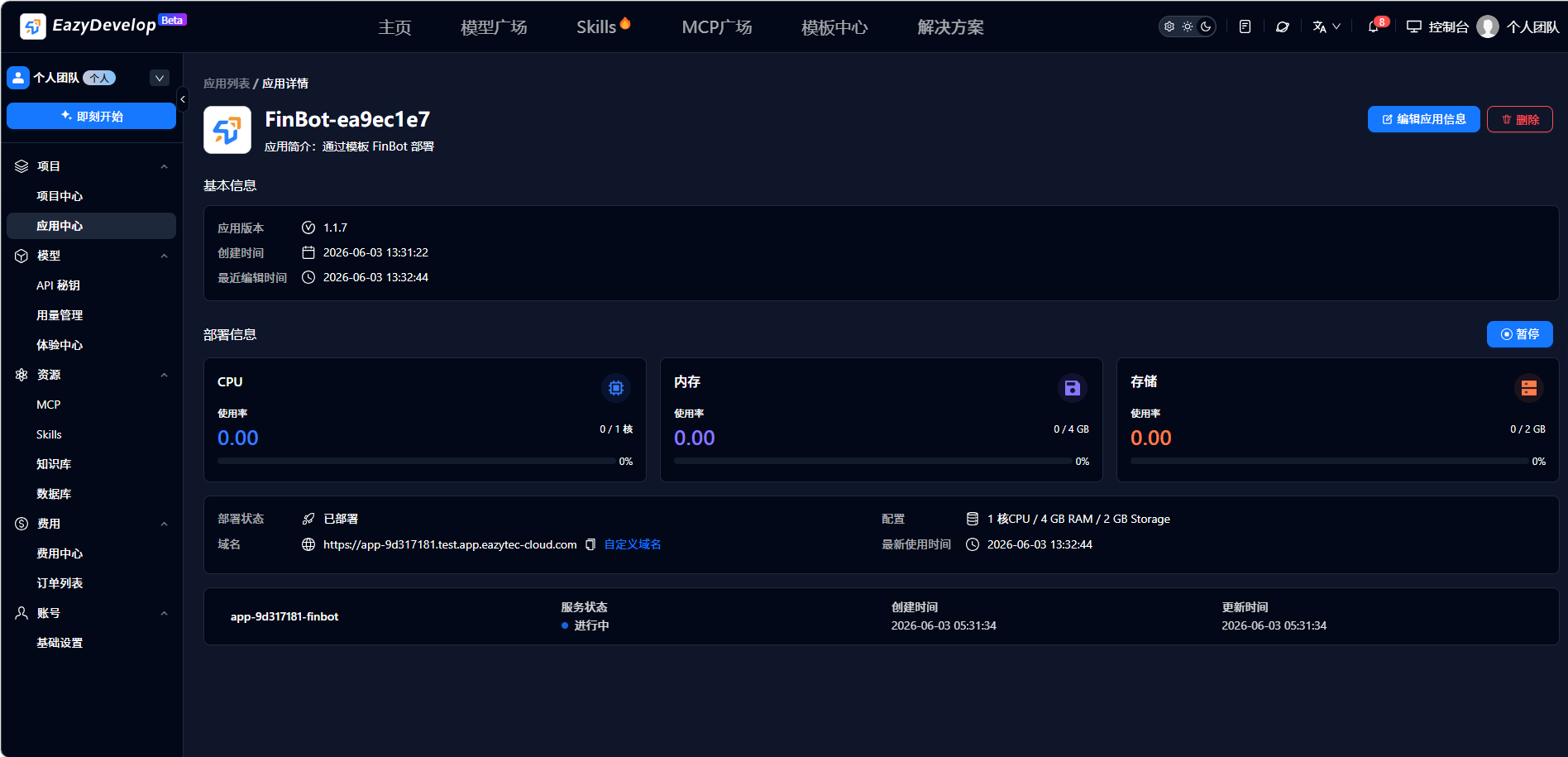1568x757 pixels.
Task: Click the red 删除 button
Action: tap(1519, 119)
